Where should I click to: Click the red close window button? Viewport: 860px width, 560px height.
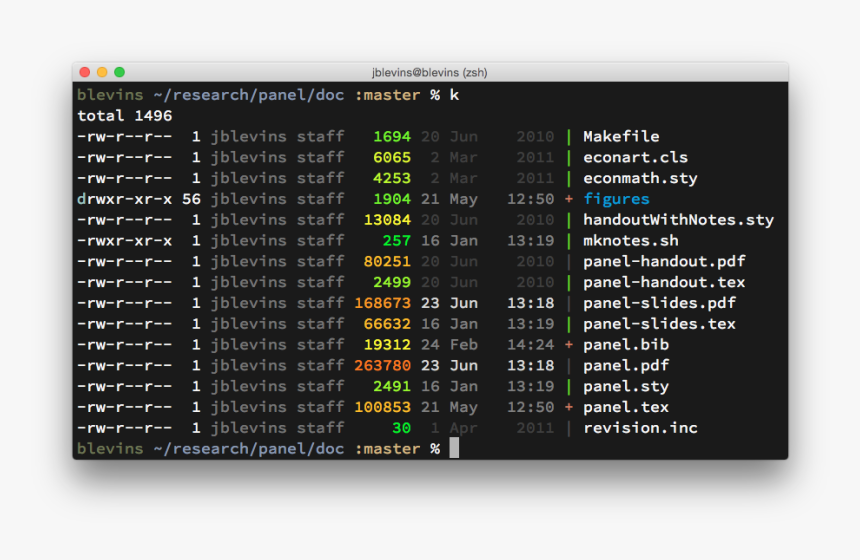(x=84, y=72)
